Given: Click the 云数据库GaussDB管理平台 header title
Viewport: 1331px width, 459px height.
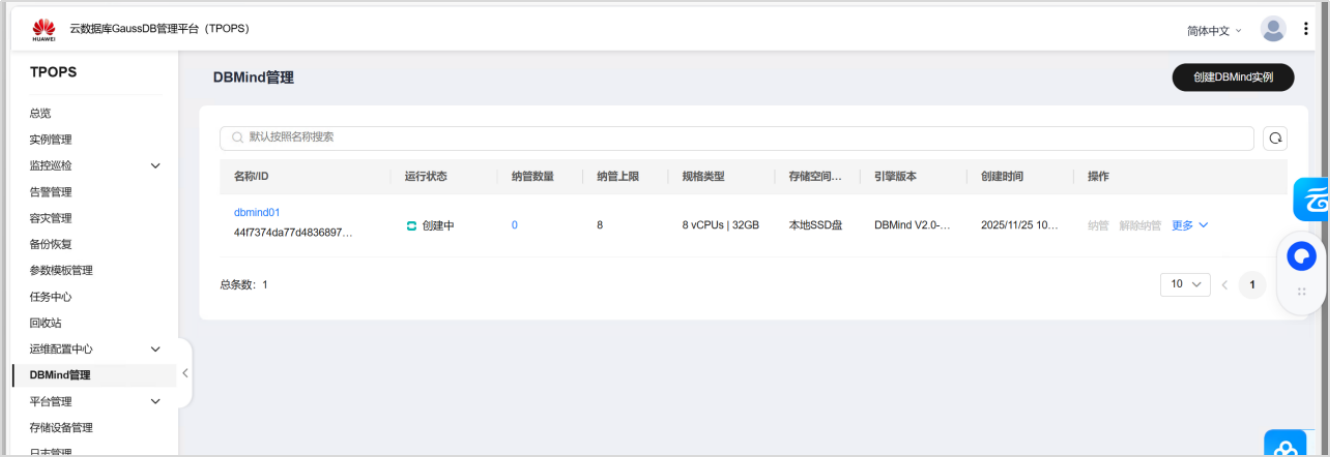Looking at the screenshot, I should (x=159, y=29).
